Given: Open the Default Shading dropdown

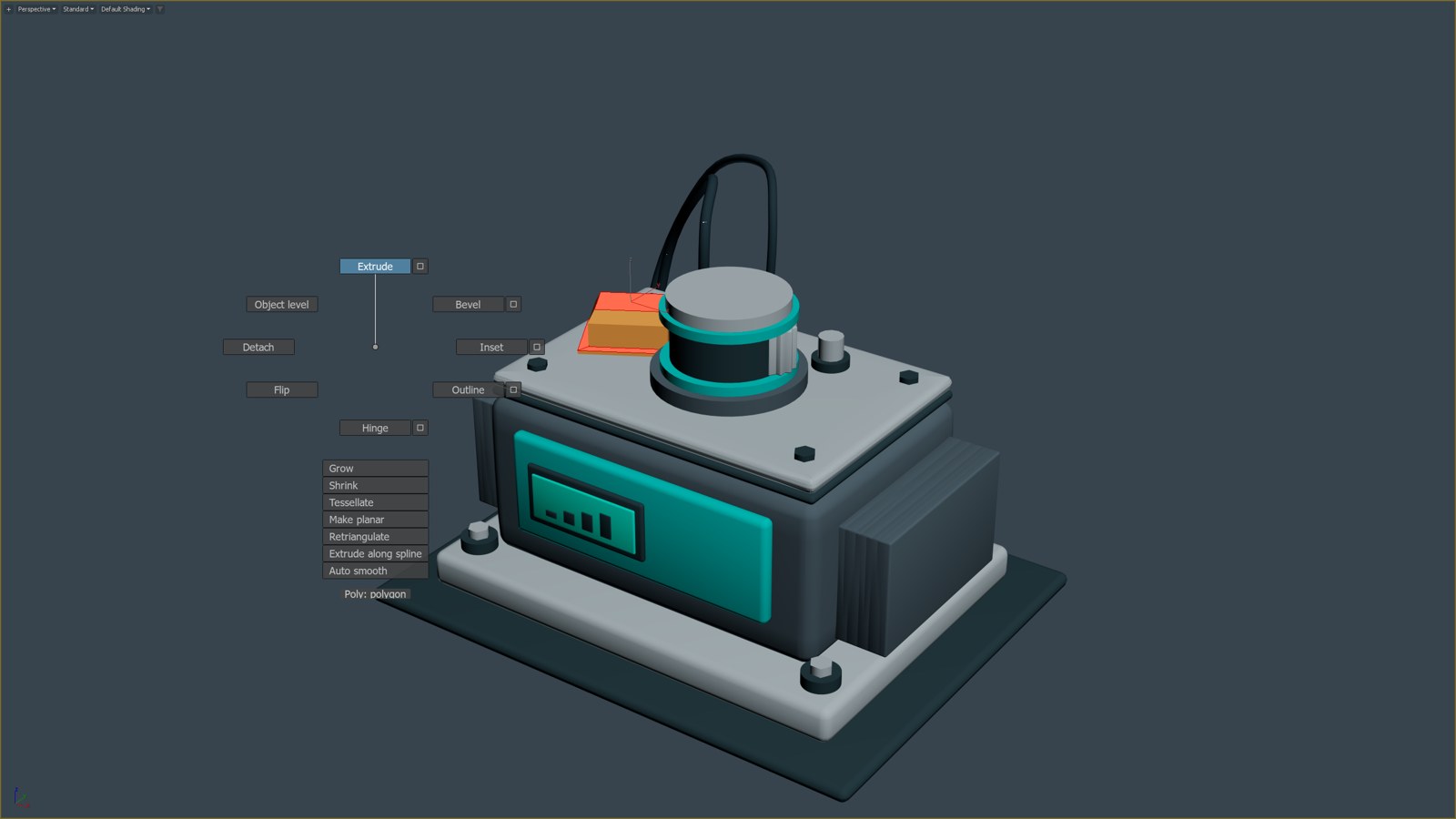Looking at the screenshot, I should coord(126,9).
